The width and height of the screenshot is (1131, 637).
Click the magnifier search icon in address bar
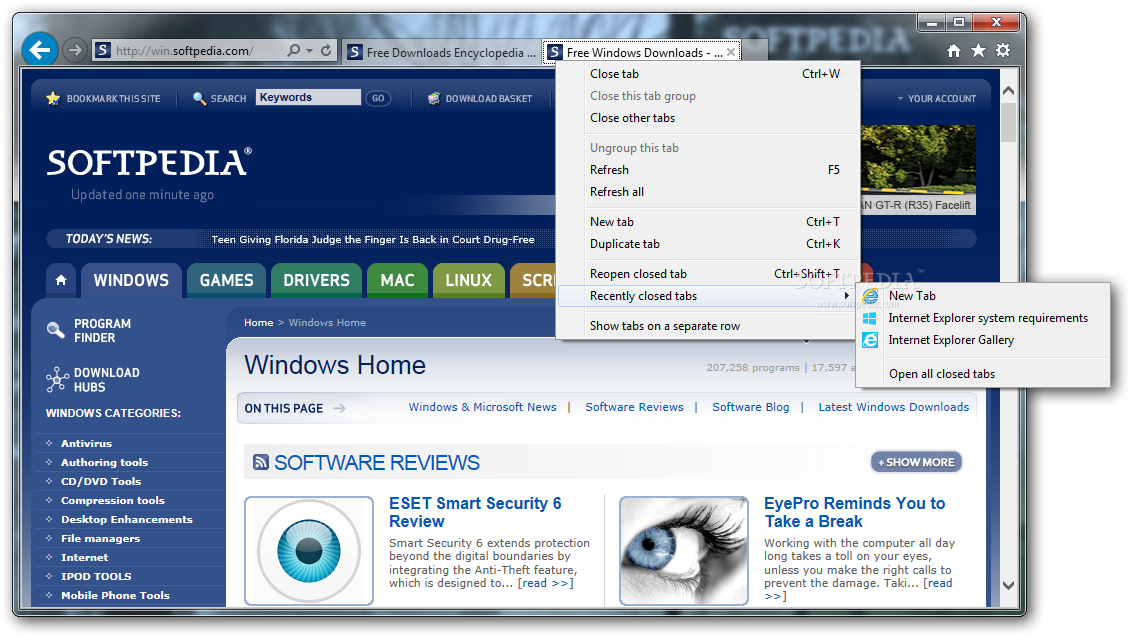(294, 50)
